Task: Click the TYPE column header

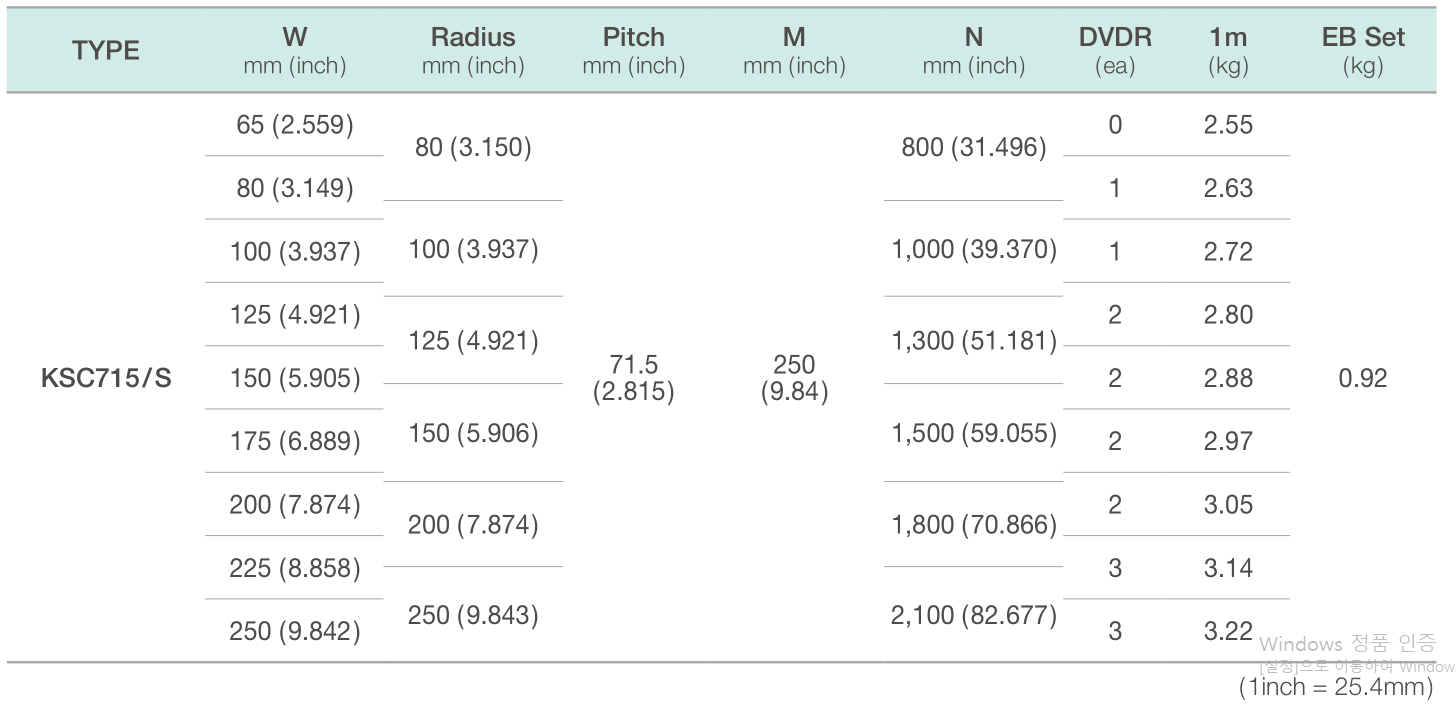Action: [105, 51]
